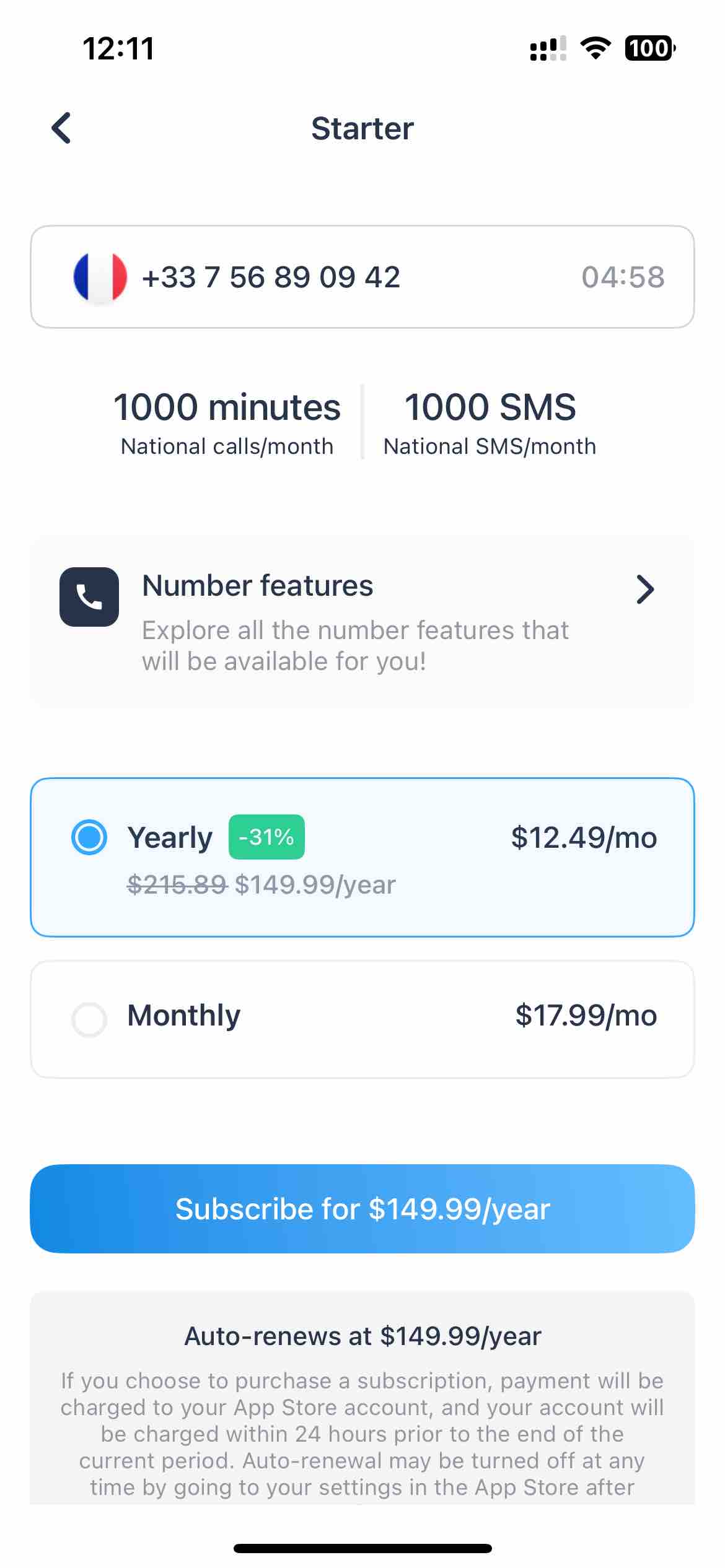Expand Number features with the chevron
The image size is (725, 1568).
click(645, 589)
